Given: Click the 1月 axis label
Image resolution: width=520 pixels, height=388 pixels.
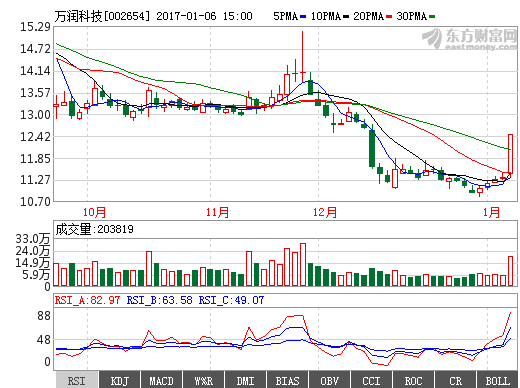Looking at the screenshot, I should point(492,212).
